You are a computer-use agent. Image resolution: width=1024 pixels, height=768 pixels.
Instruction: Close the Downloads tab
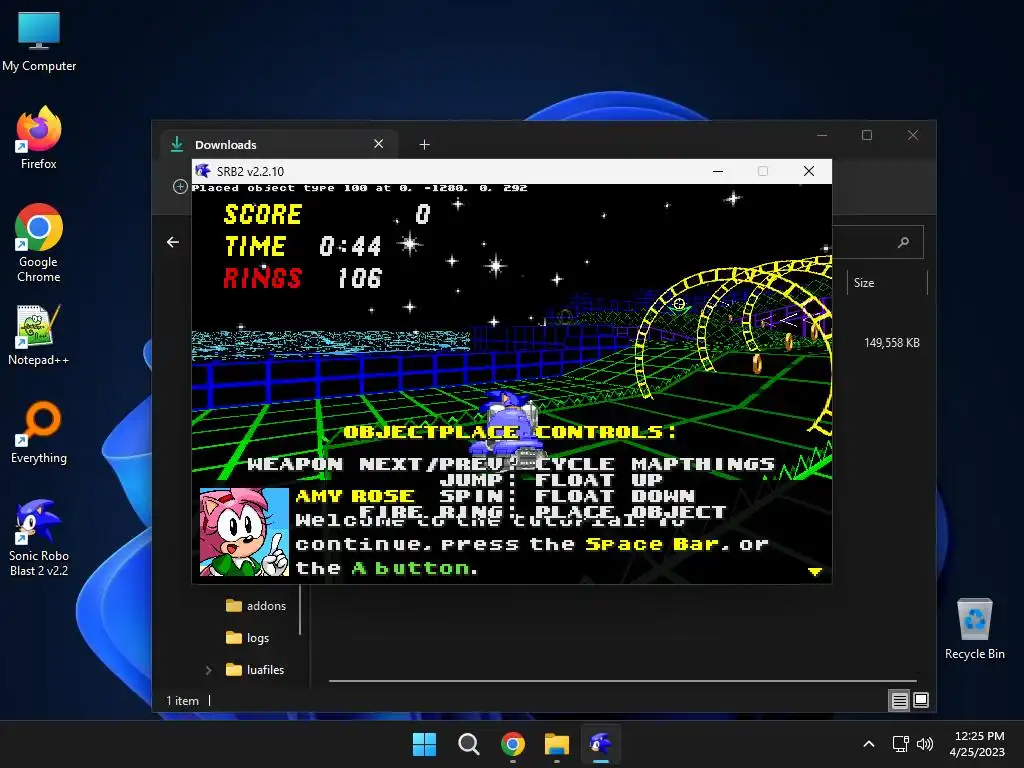[x=379, y=144]
